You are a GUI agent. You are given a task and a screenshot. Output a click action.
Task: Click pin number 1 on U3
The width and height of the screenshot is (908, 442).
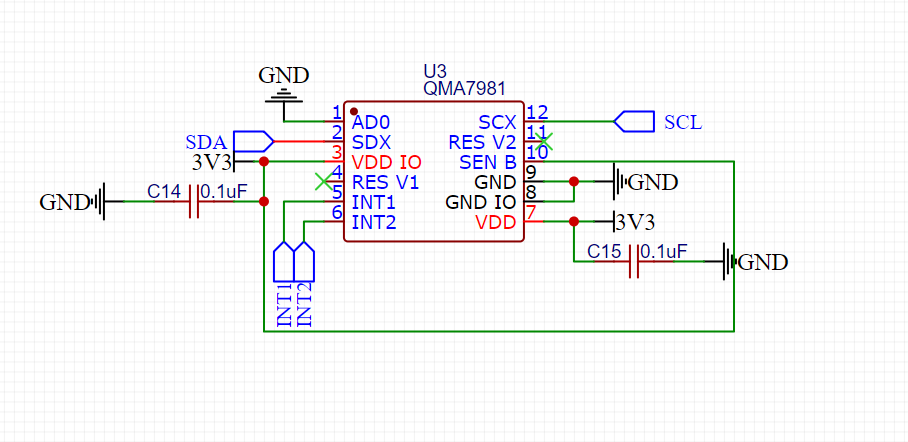337,112
